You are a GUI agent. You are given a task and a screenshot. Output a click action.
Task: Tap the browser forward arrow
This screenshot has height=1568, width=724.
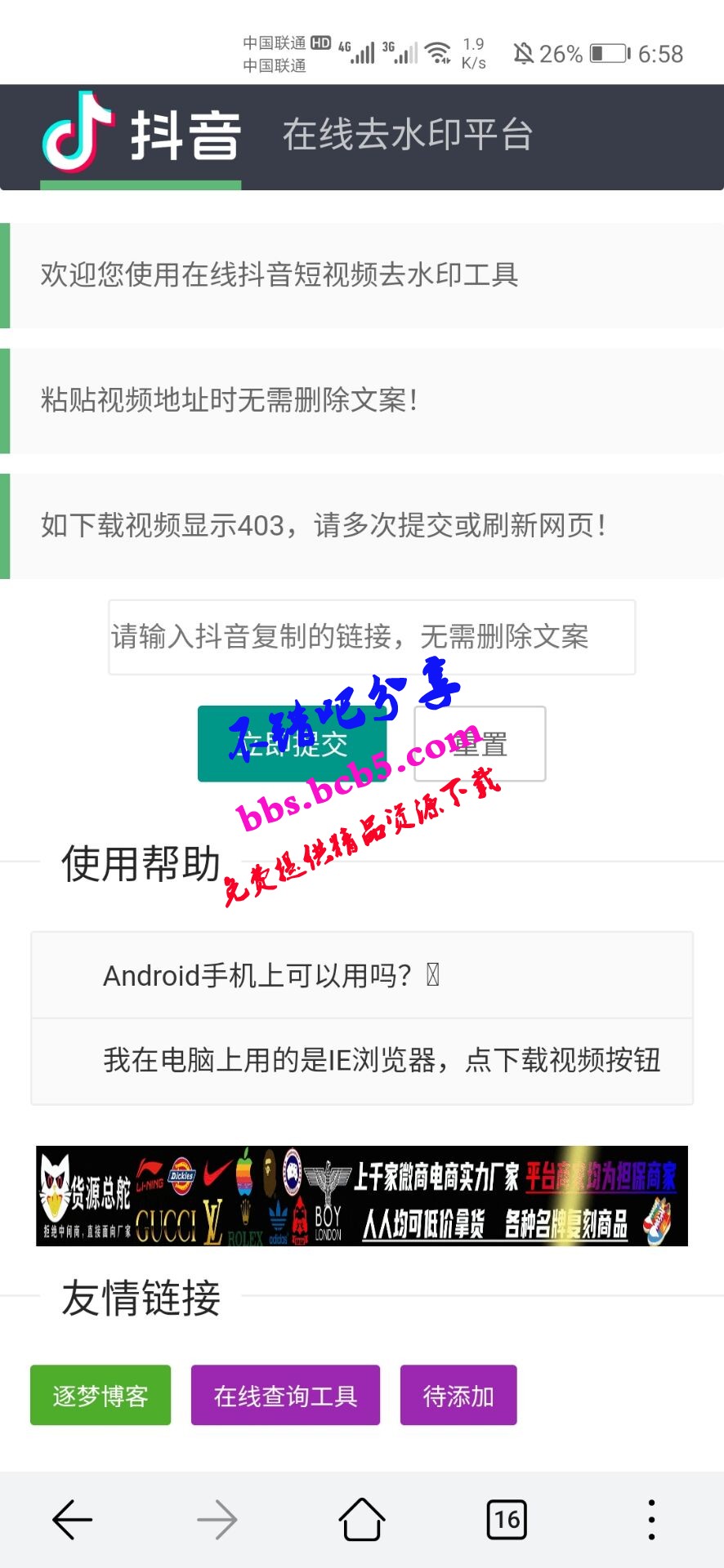pyautogui.click(x=217, y=1520)
